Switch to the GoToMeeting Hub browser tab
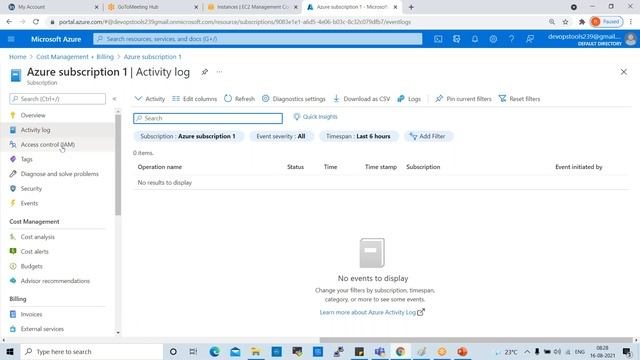The image size is (640, 360). [152, 7]
